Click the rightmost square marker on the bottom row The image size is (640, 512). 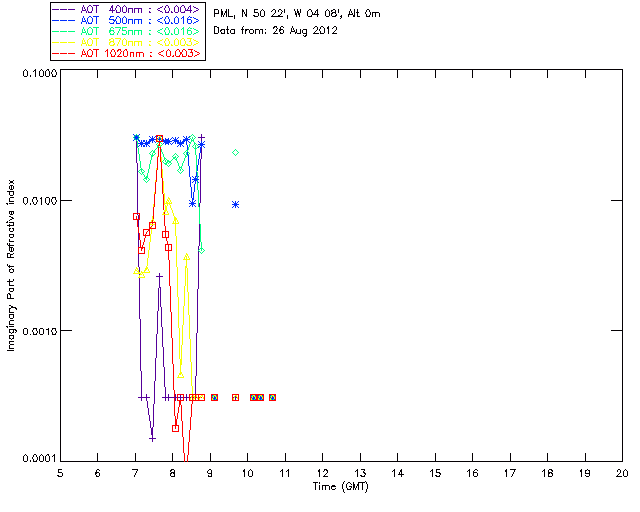pos(273,398)
